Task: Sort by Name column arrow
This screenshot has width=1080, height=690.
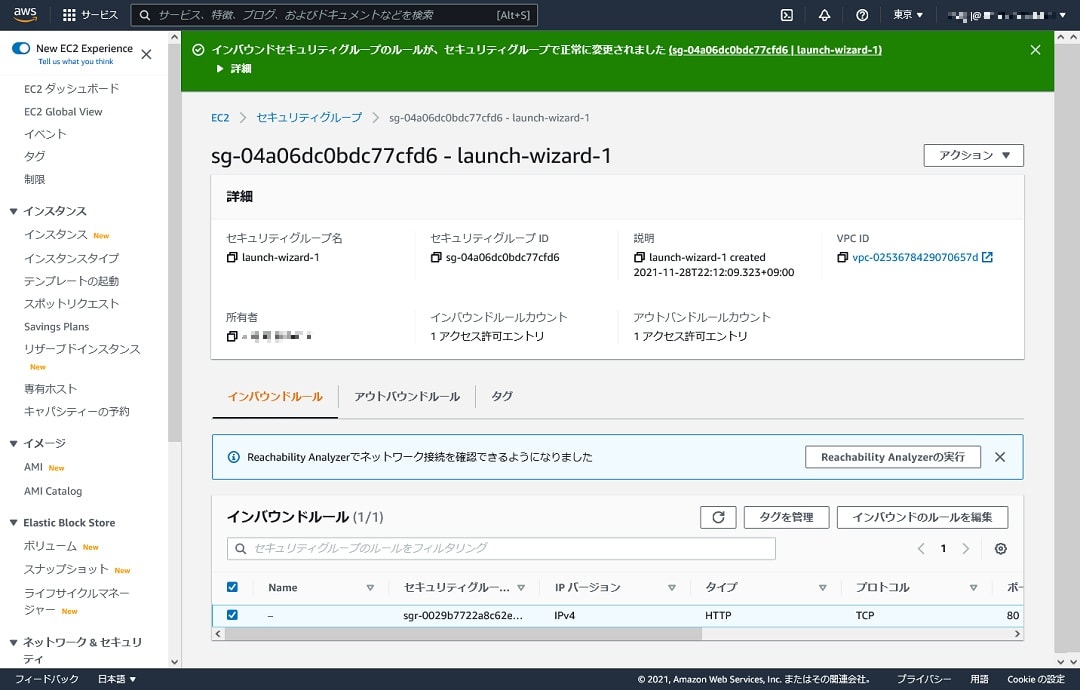Action: tap(370, 587)
